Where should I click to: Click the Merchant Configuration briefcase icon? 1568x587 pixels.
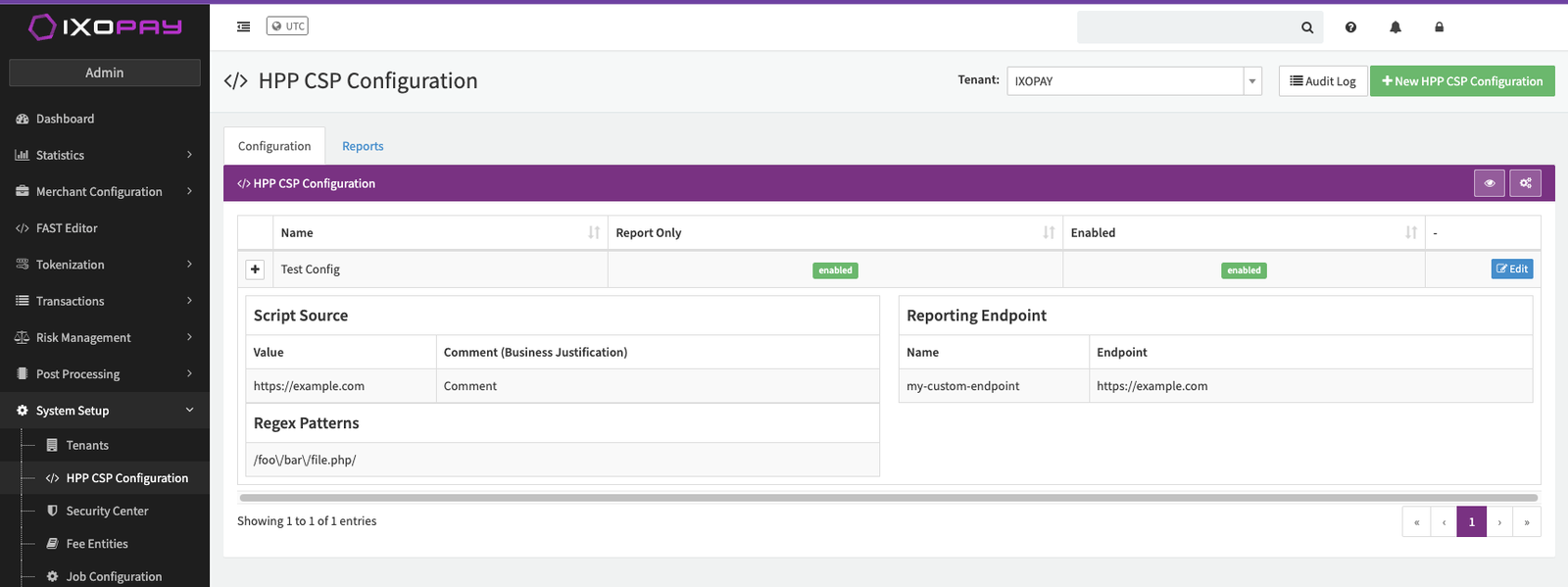point(23,191)
